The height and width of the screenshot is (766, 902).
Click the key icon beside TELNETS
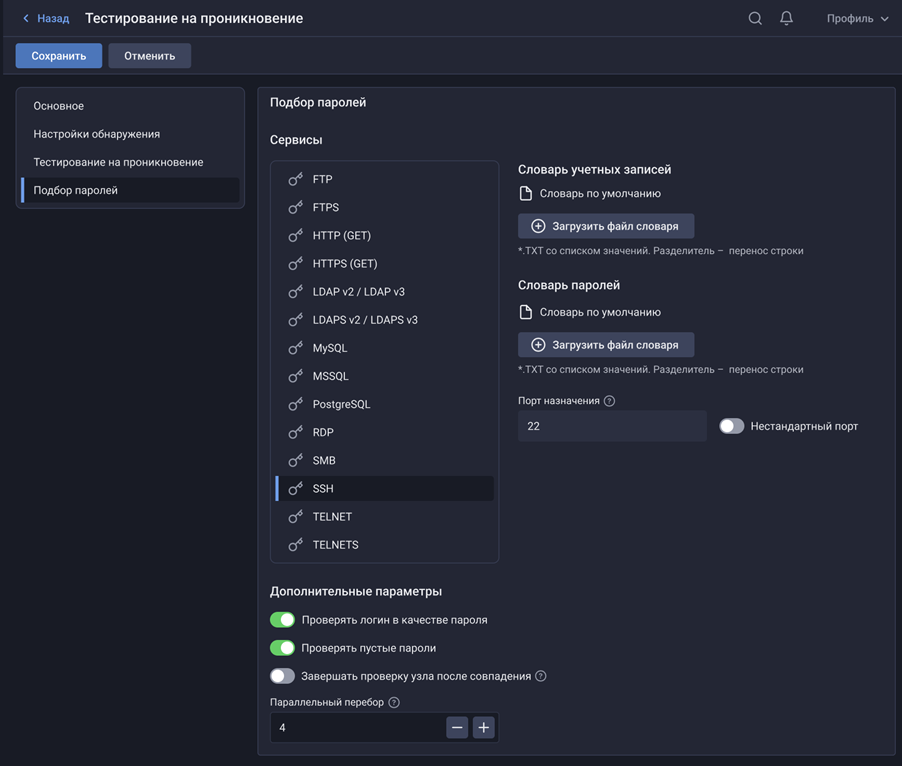point(295,545)
